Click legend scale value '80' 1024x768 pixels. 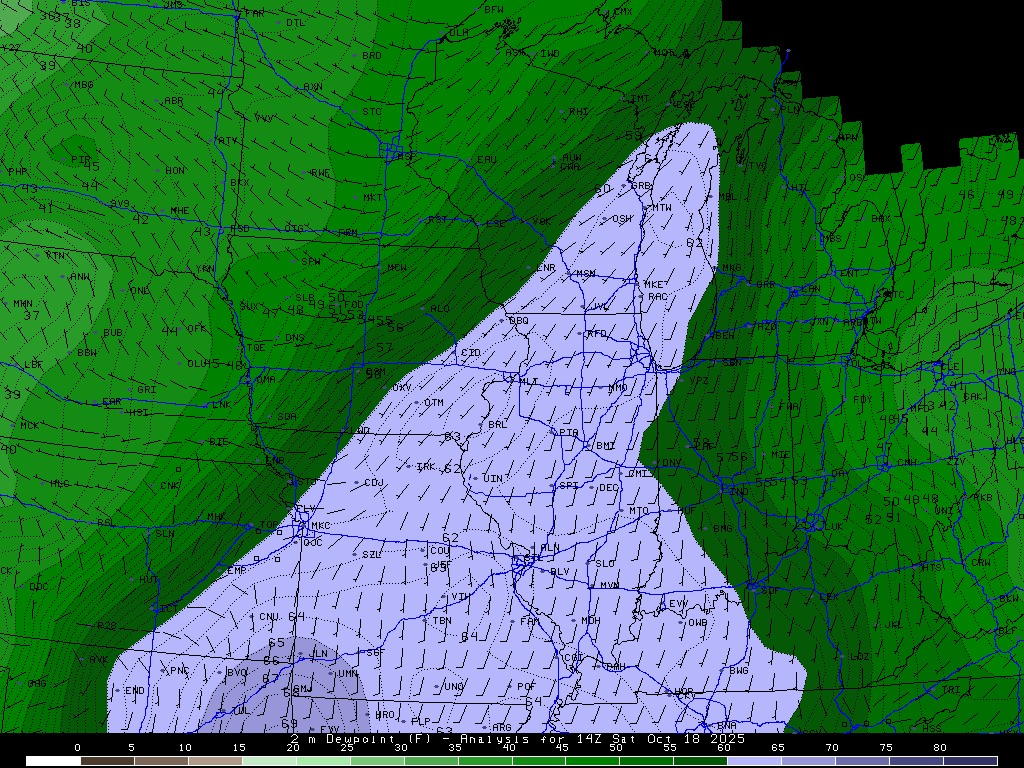939,747
